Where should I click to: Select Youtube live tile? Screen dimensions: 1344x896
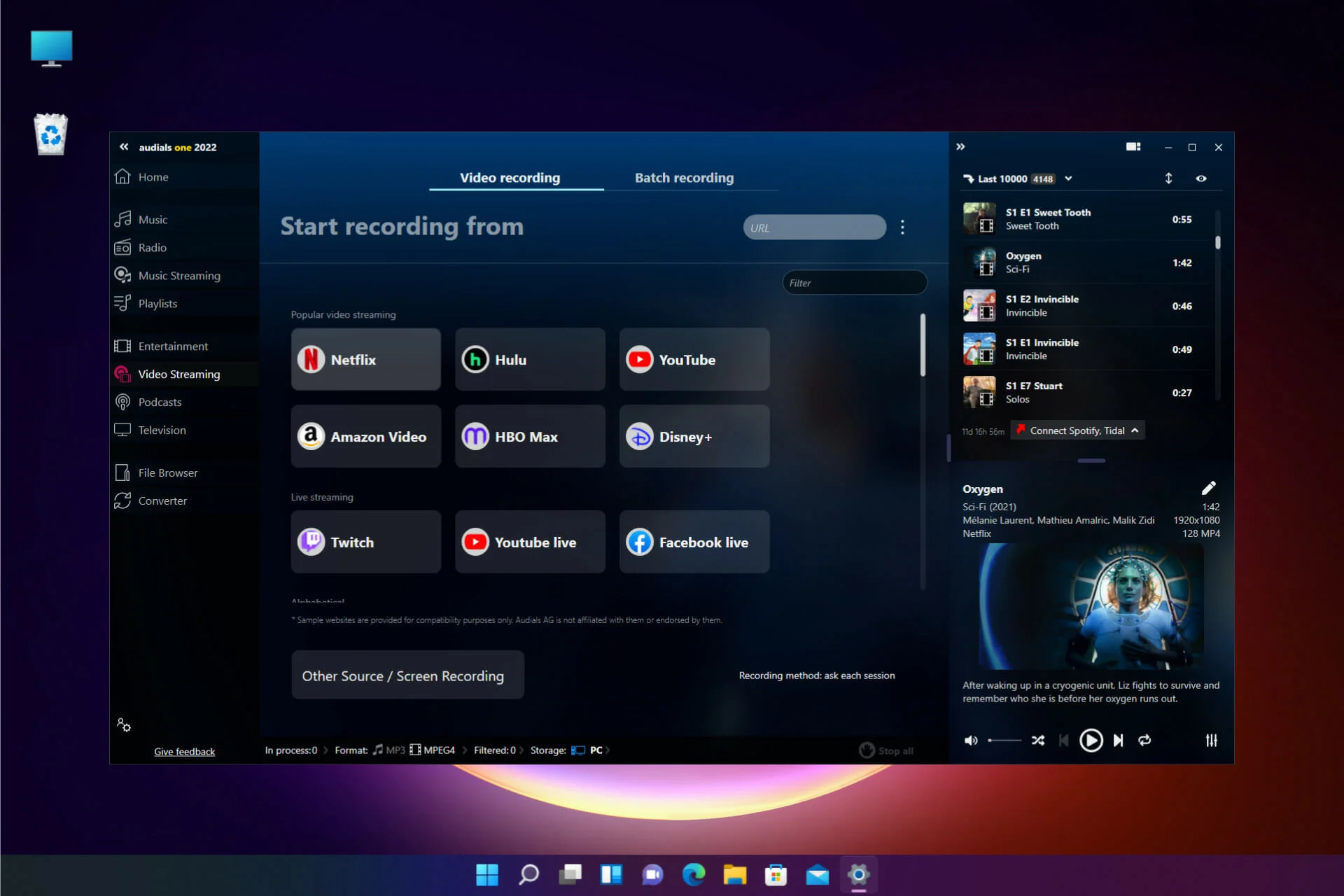click(x=530, y=542)
